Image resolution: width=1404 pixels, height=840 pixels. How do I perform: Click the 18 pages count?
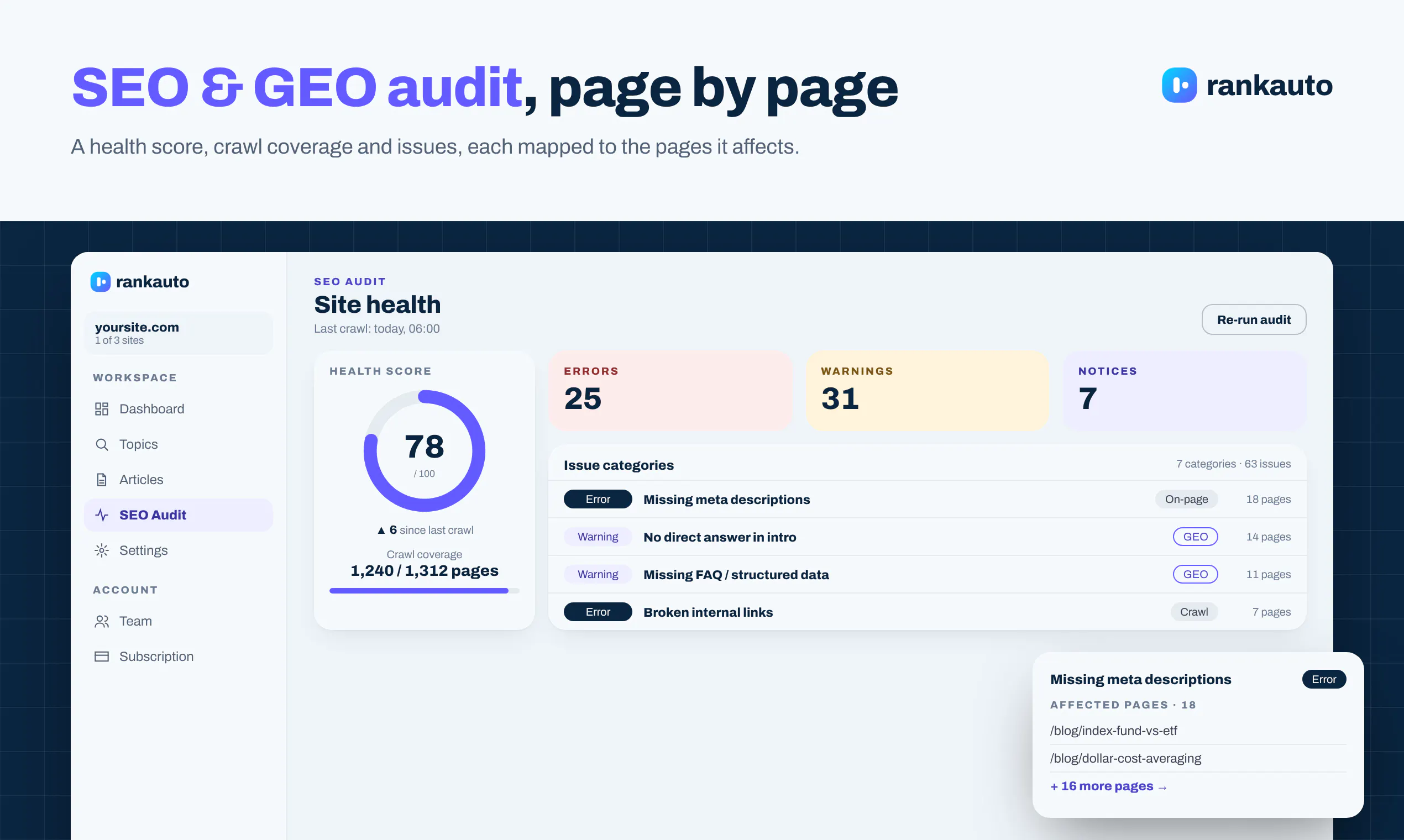1268,499
